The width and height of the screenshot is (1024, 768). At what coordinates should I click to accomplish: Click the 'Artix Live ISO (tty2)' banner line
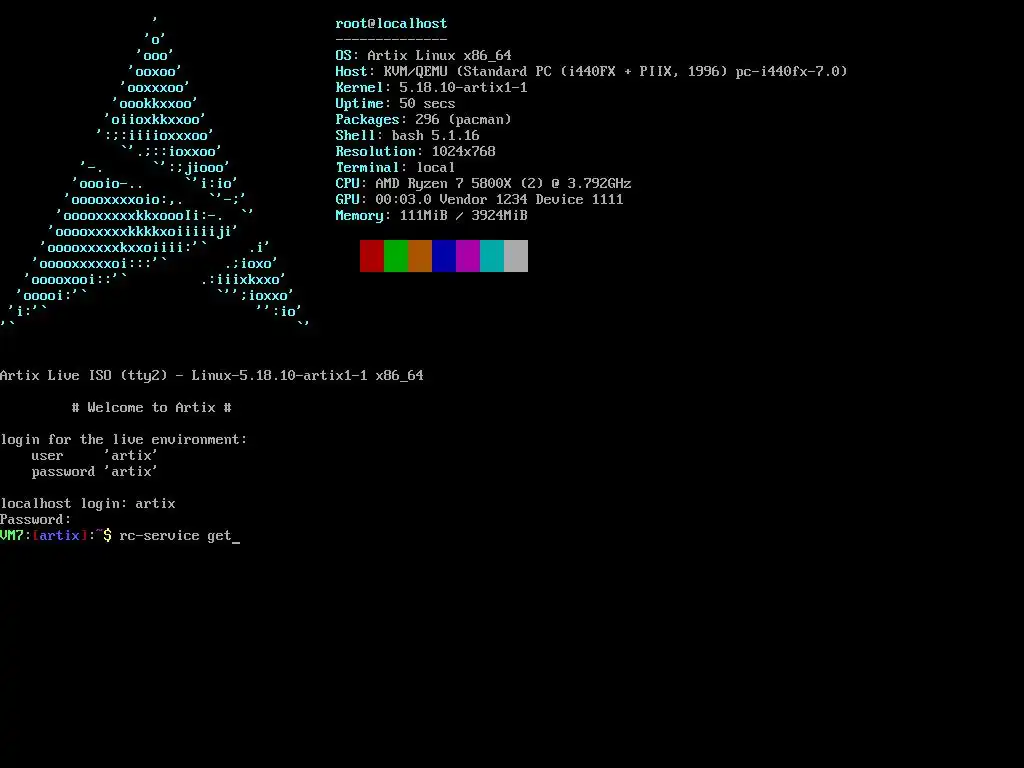coord(212,376)
